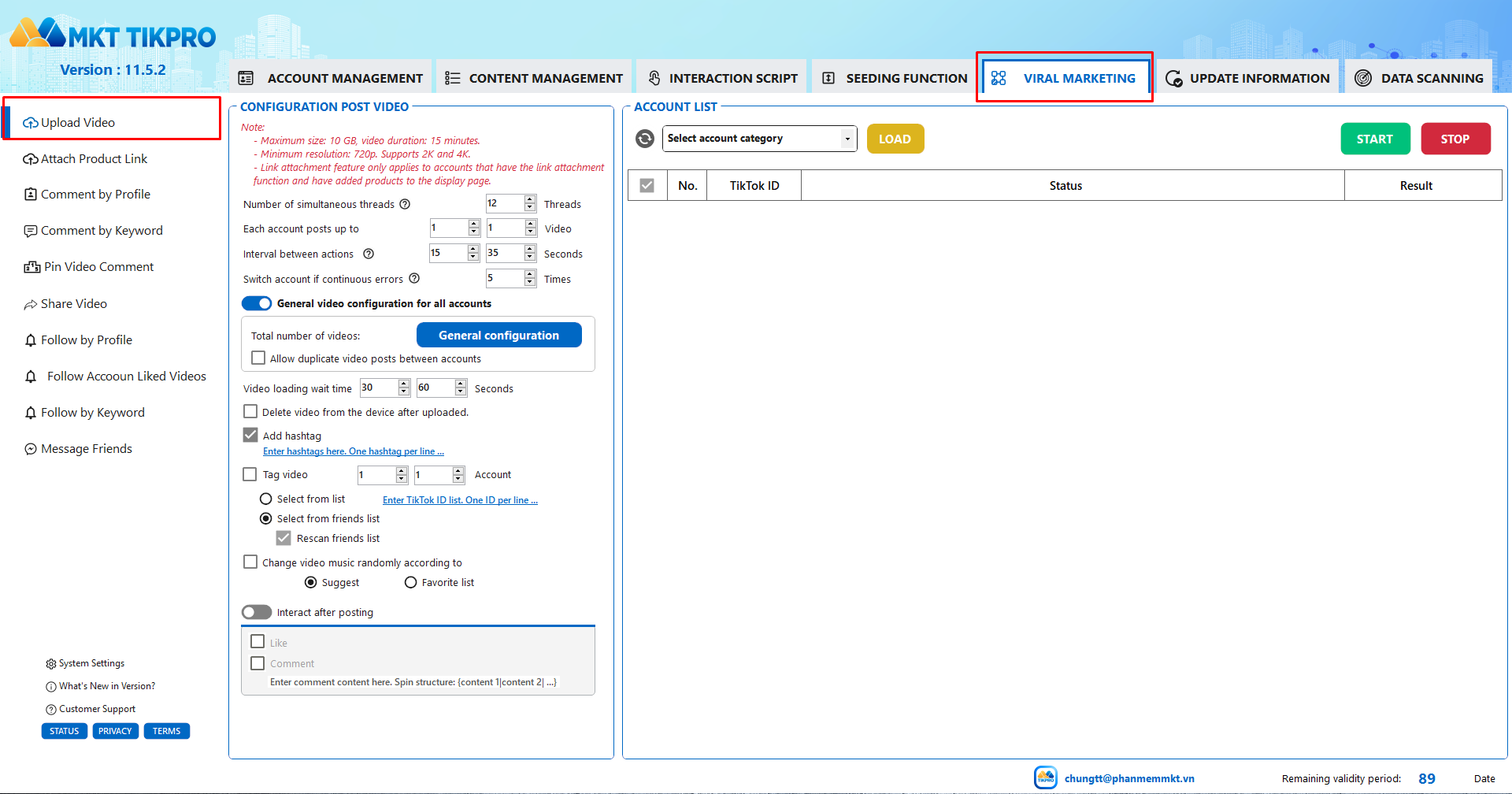The height and width of the screenshot is (794, 1512).
Task: Choose the Select from list radio option
Action: (x=266, y=499)
